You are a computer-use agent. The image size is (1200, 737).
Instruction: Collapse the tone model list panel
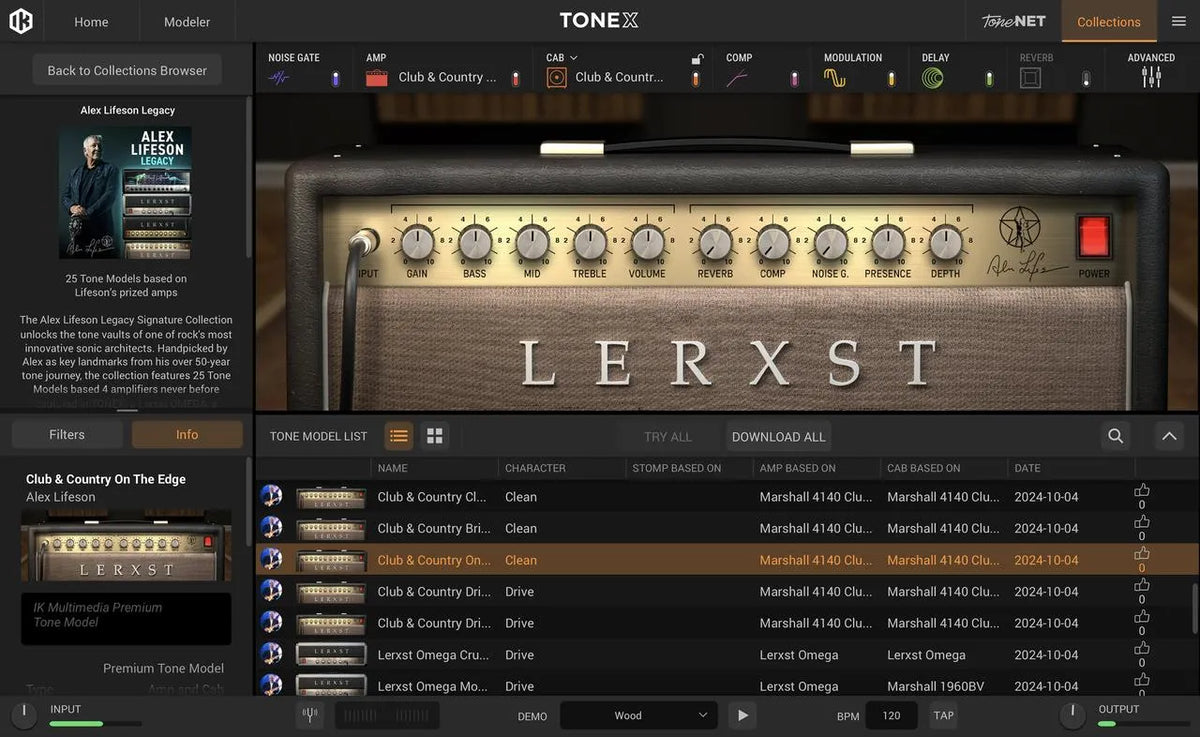click(1168, 436)
